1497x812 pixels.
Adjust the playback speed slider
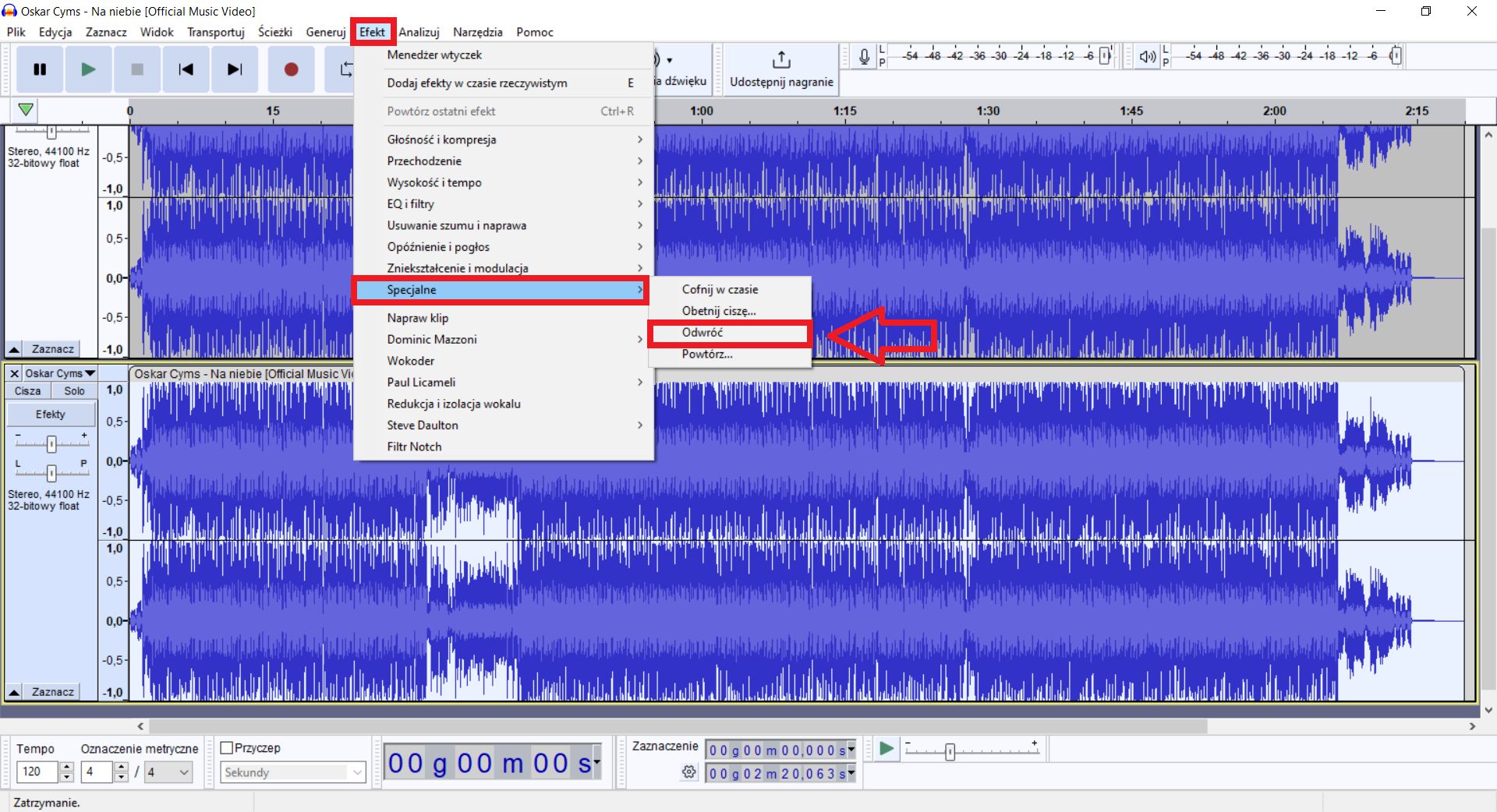pyautogui.click(x=950, y=751)
